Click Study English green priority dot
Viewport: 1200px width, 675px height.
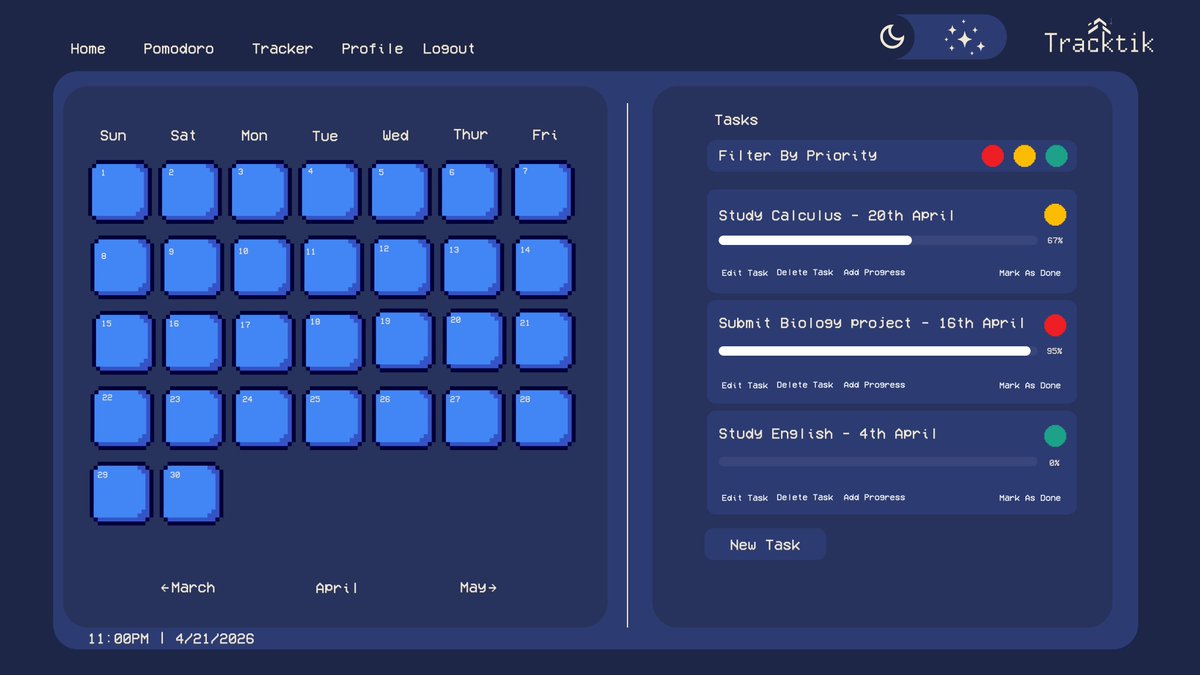tap(1055, 436)
